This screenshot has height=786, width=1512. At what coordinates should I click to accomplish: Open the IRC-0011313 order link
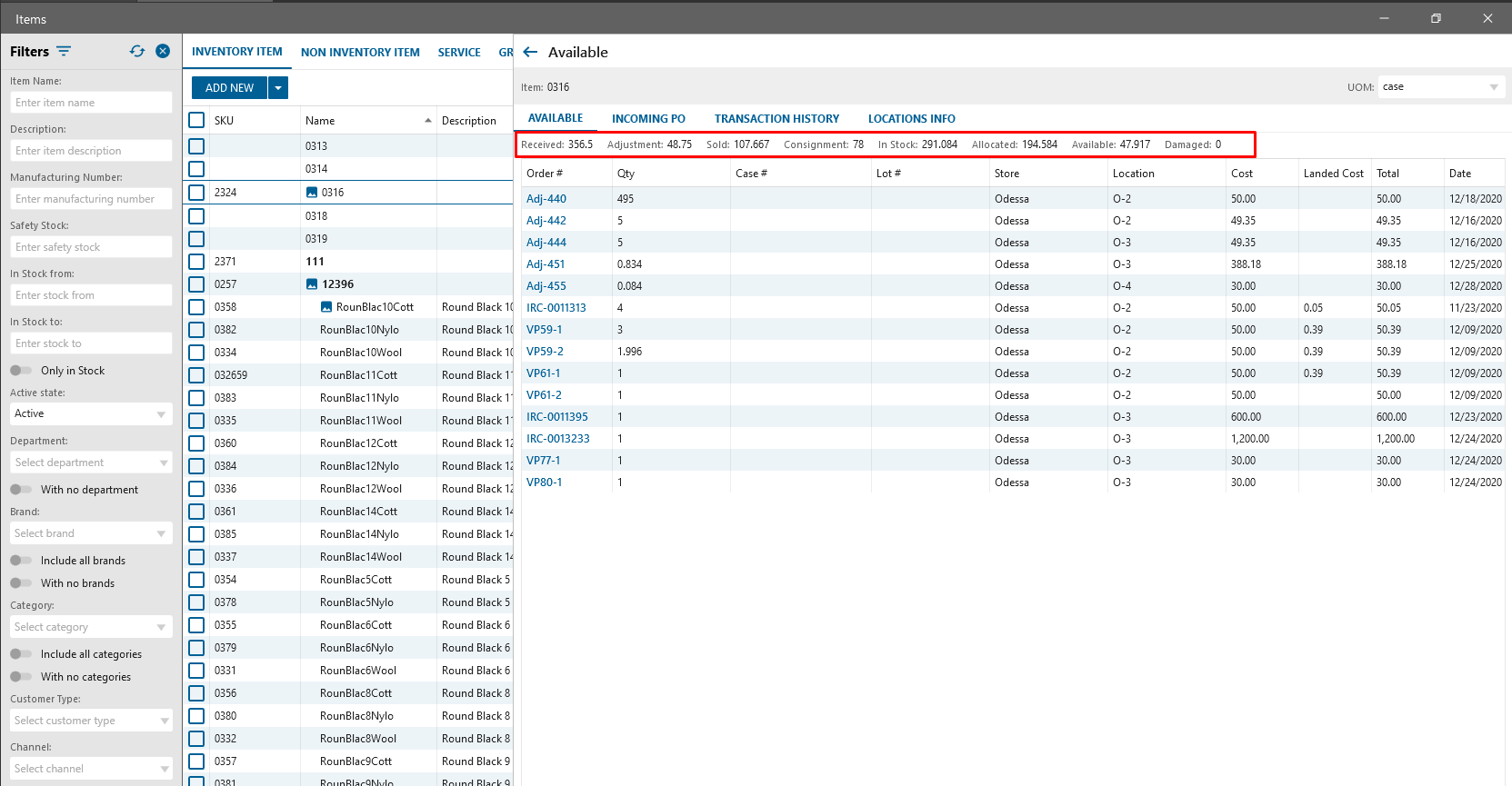pos(556,308)
